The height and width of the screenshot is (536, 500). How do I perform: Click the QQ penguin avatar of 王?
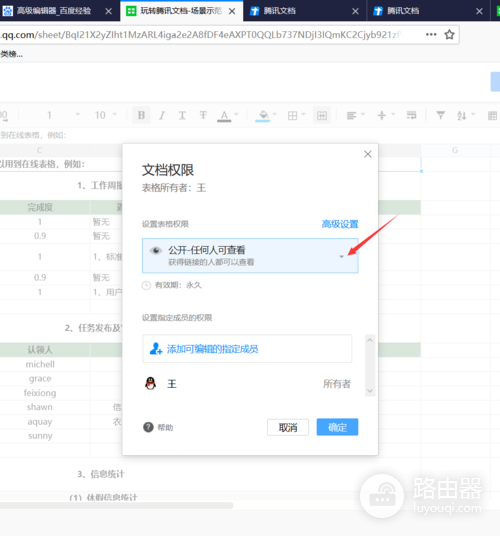[x=150, y=384]
